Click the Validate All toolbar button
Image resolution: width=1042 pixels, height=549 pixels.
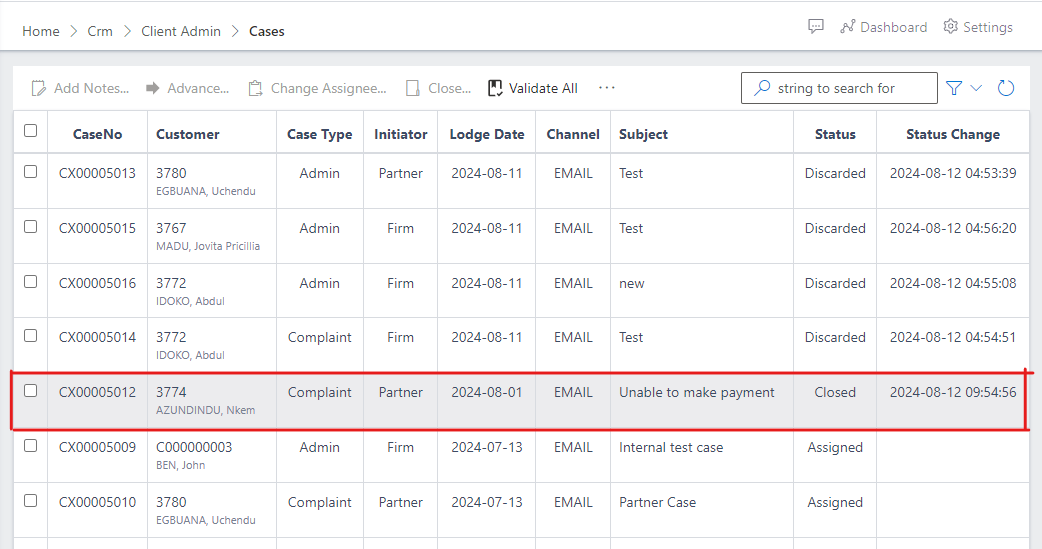(533, 88)
